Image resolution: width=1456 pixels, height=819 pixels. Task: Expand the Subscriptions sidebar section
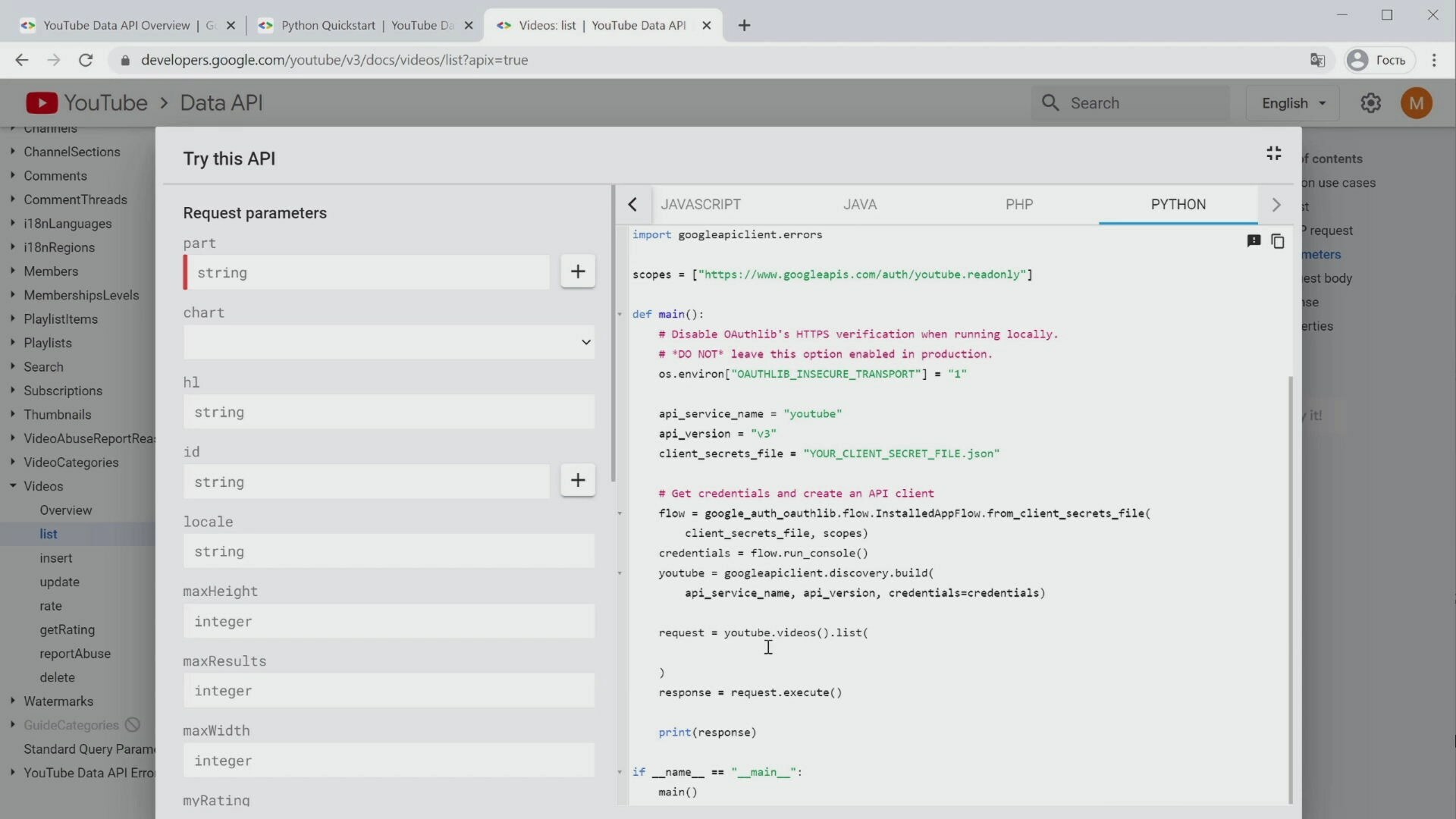point(13,391)
